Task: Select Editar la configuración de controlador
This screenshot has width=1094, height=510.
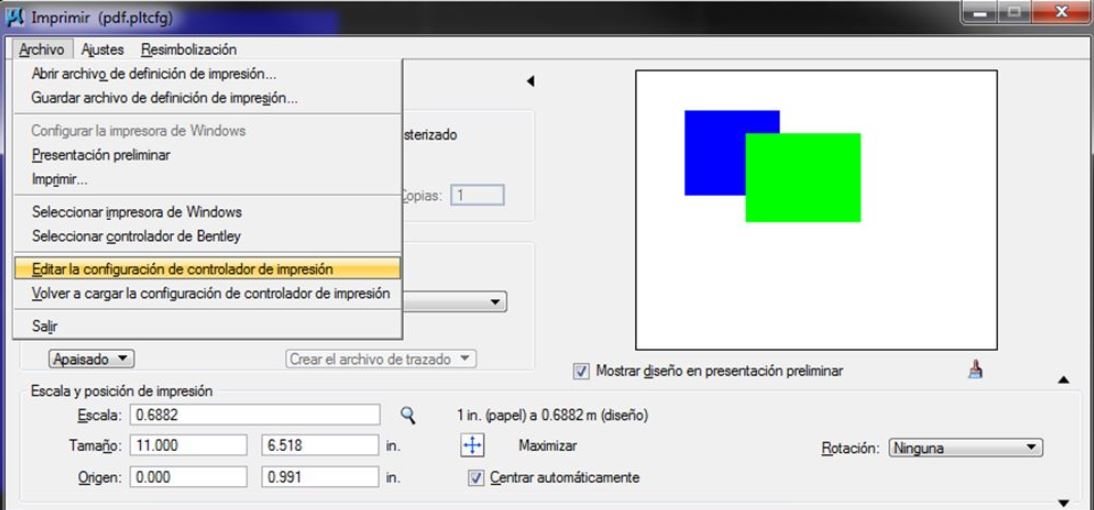Action: click(207, 269)
